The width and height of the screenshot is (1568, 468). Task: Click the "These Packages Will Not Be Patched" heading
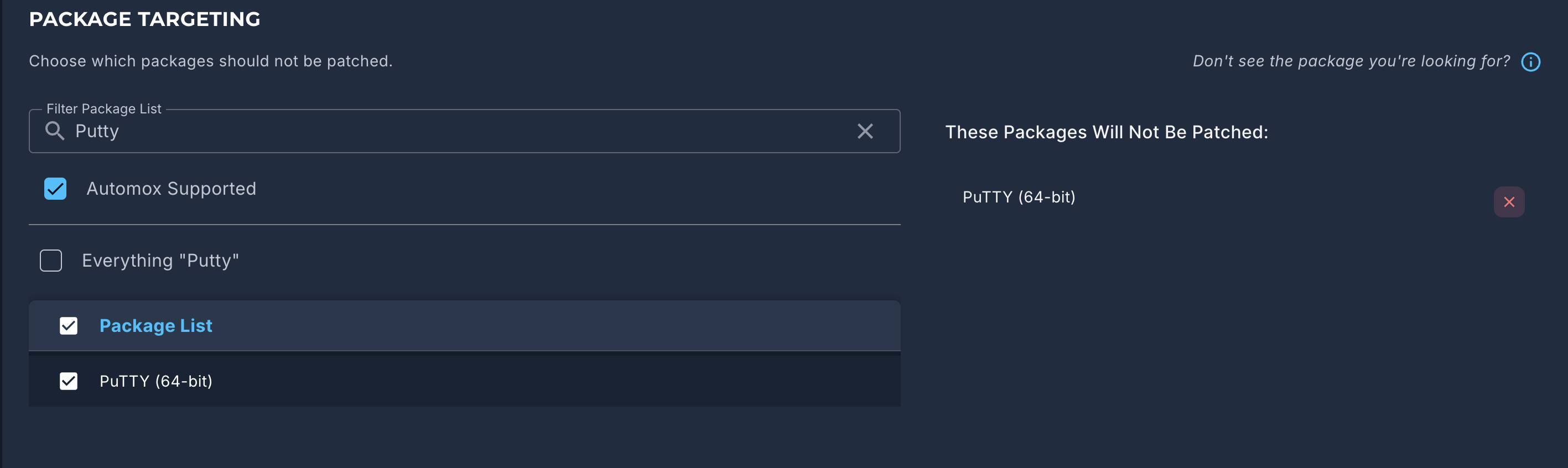click(x=1106, y=132)
